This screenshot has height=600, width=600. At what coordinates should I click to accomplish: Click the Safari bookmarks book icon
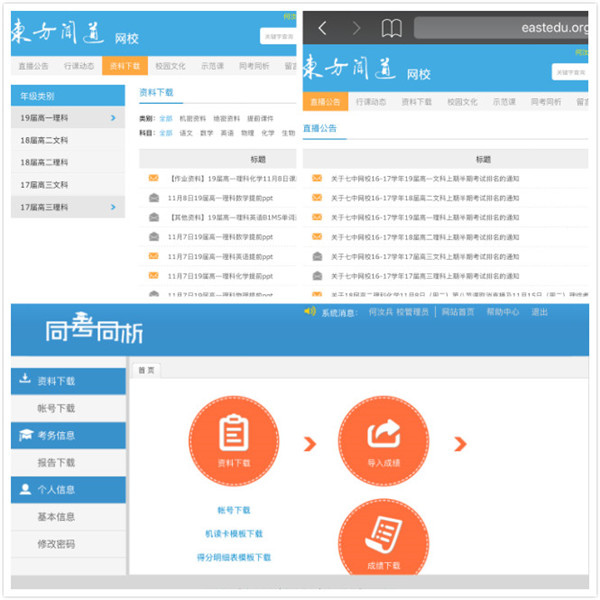(x=392, y=27)
